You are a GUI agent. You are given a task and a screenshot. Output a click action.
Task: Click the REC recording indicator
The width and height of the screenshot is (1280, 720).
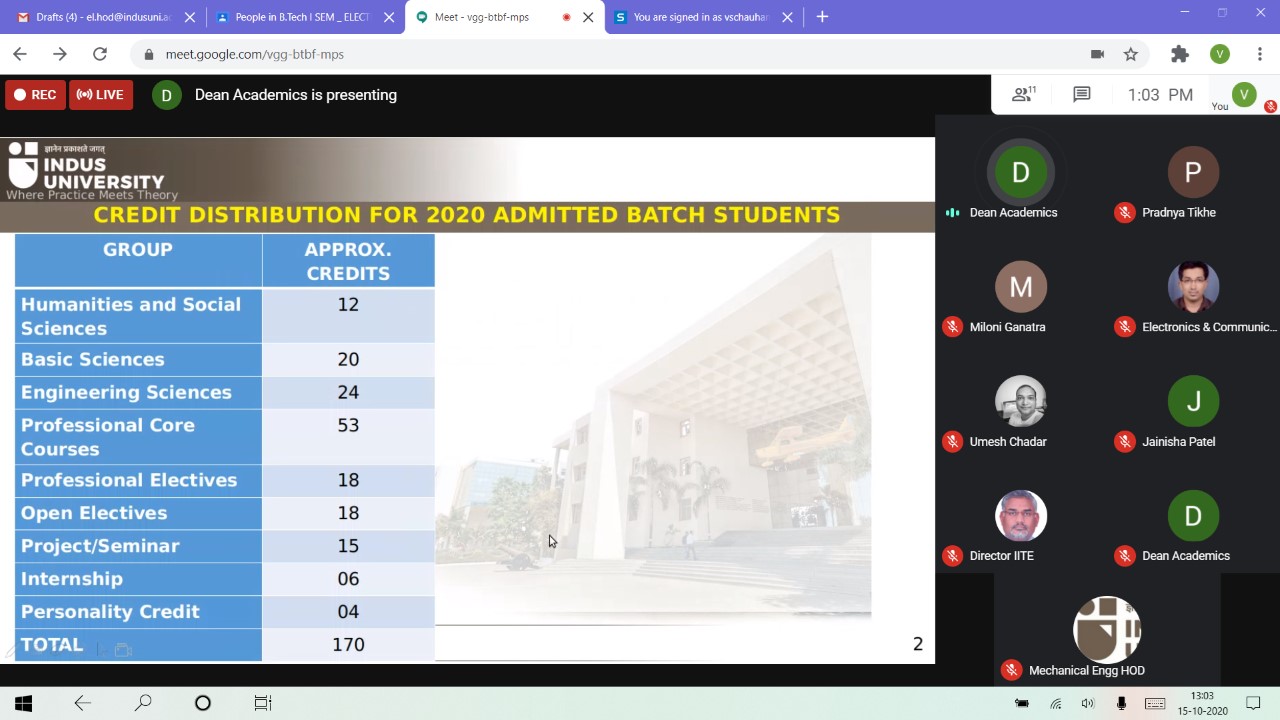(35, 95)
